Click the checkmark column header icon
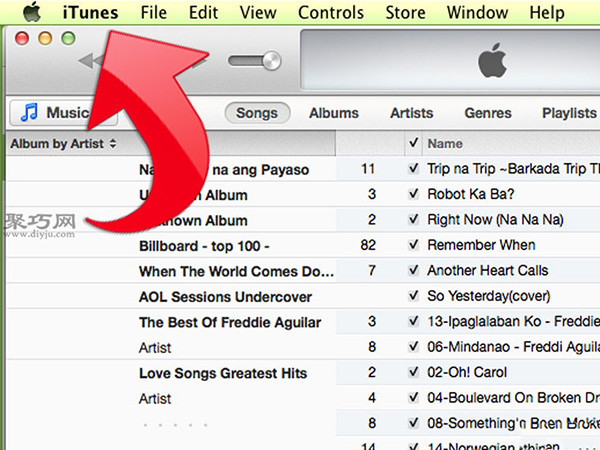This screenshot has width=600, height=450. click(x=413, y=144)
